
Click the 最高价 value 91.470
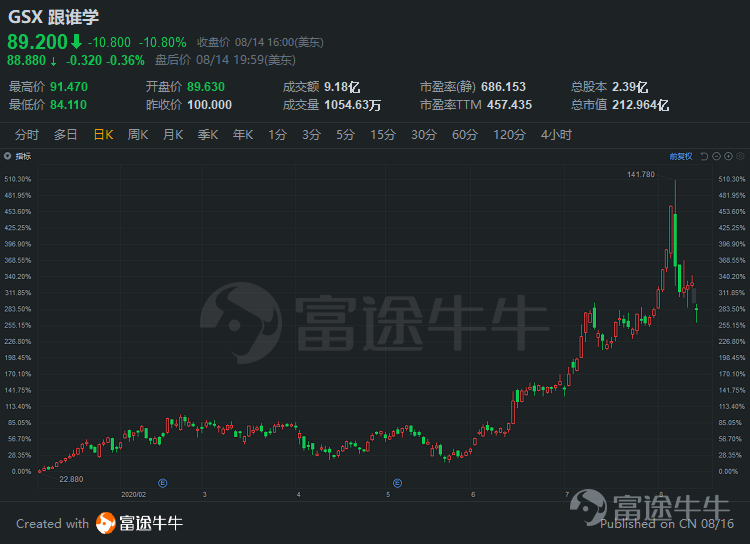point(69,87)
